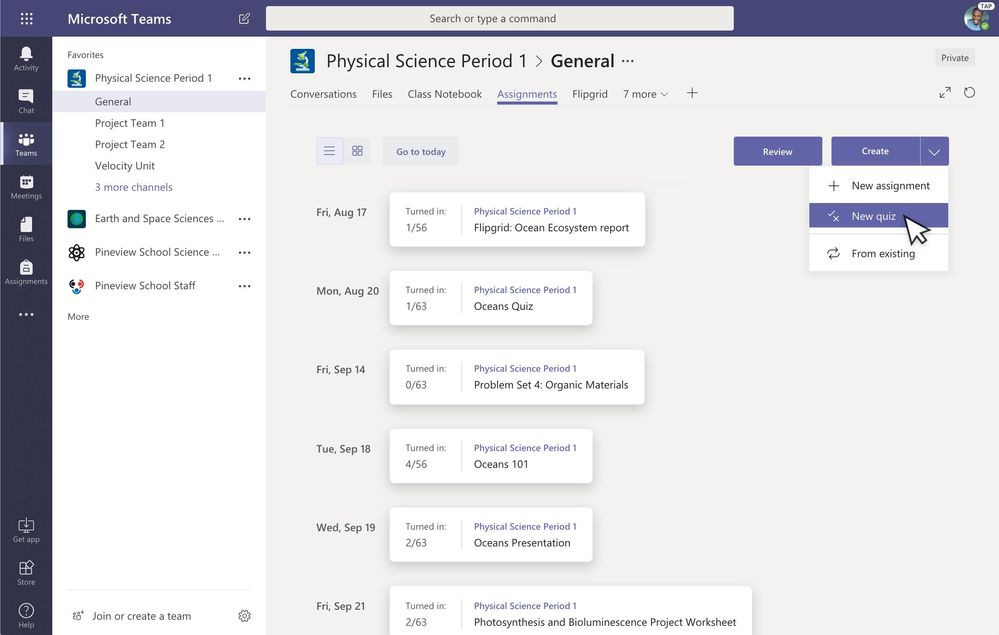999x635 pixels.
Task: Open the Class Notebook tab
Action: 444,94
